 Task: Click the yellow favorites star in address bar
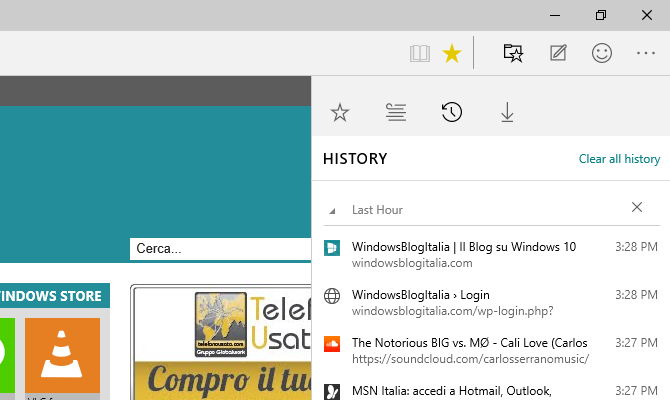click(452, 54)
